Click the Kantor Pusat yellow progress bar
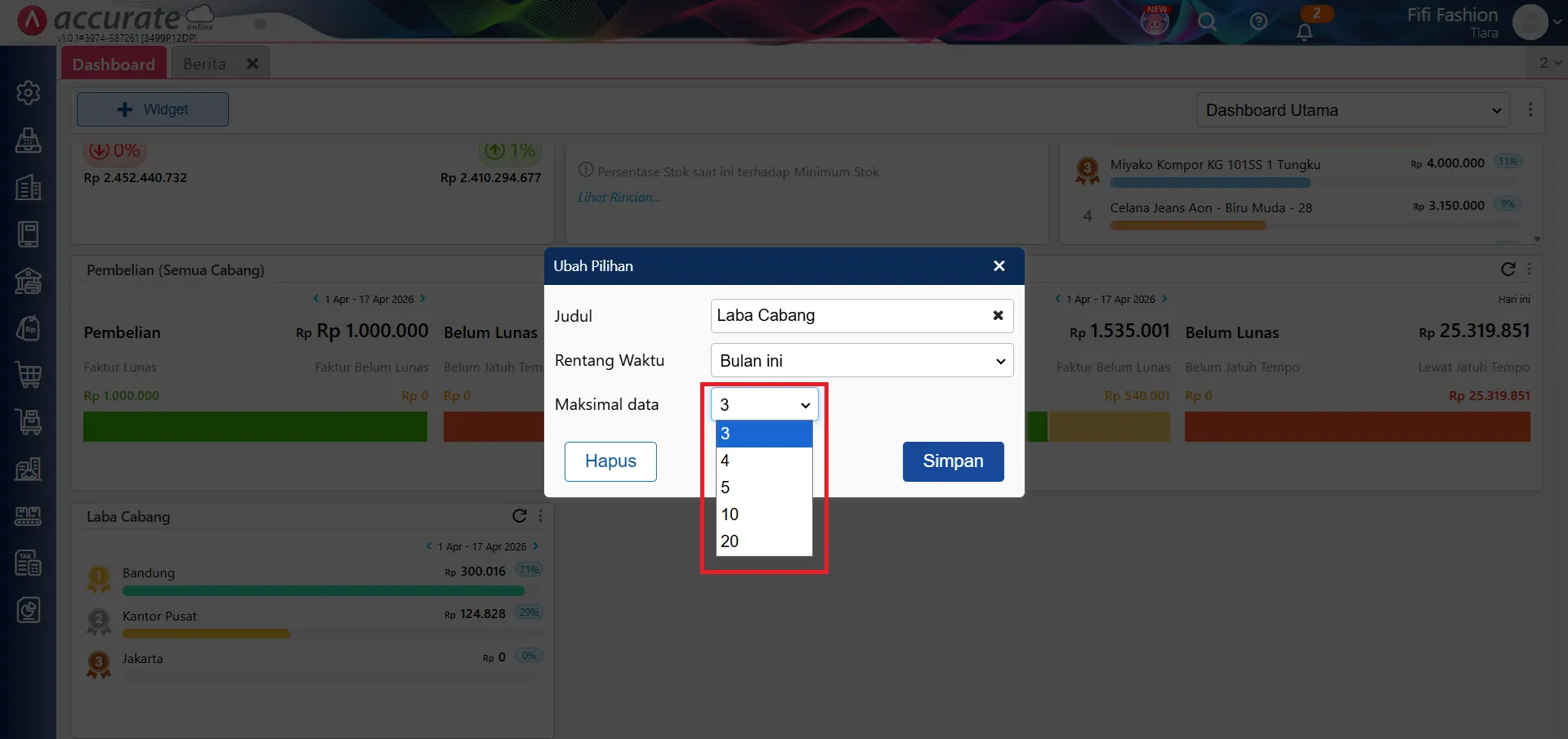This screenshot has width=1568, height=739. (206, 634)
